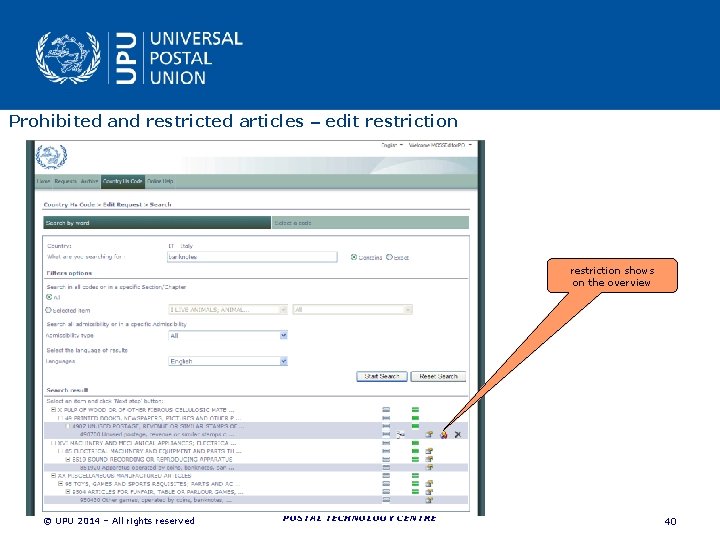Click gray indicator on X PULP OF WOOD row
This screenshot has width=720, height=540.
tap(386, 410)
